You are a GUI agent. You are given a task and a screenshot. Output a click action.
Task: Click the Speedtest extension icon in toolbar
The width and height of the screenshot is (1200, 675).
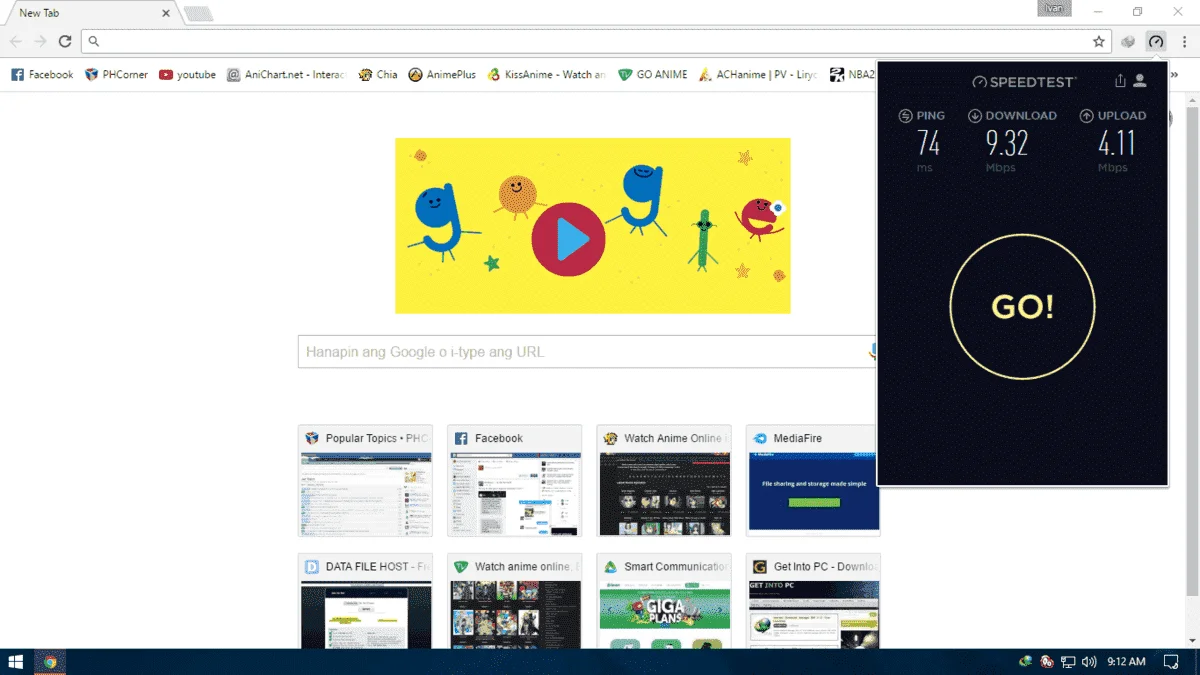pos(1156,41)
